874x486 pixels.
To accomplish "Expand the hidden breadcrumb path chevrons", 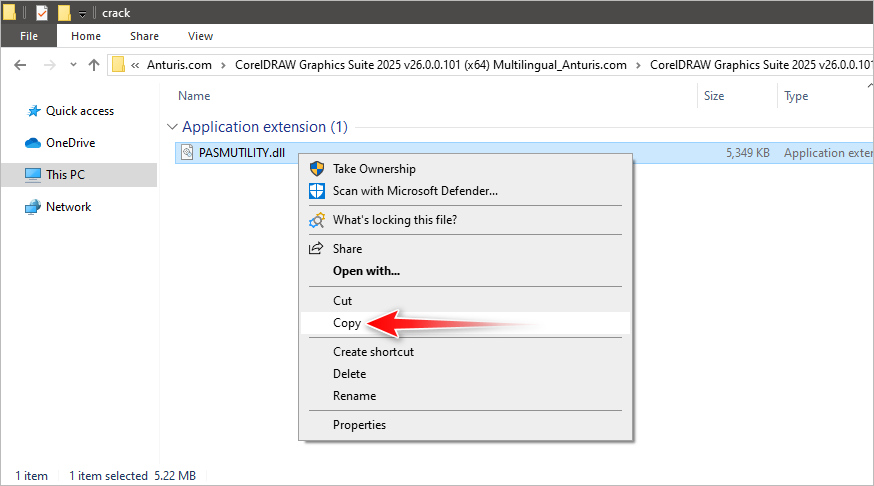I will 135,65.
